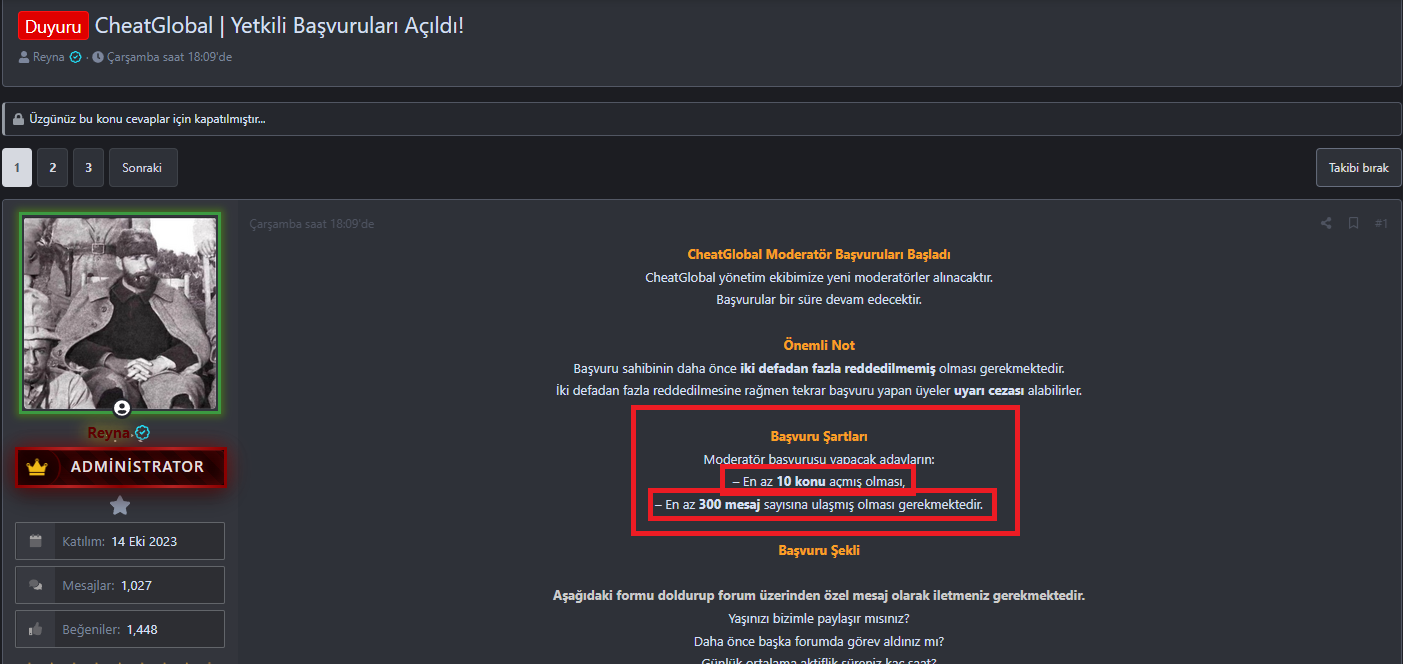Click the red Duyuru prefix label
Viewport: 1403px width, 664px height.
pyautogui.click(x=53, y=26)
